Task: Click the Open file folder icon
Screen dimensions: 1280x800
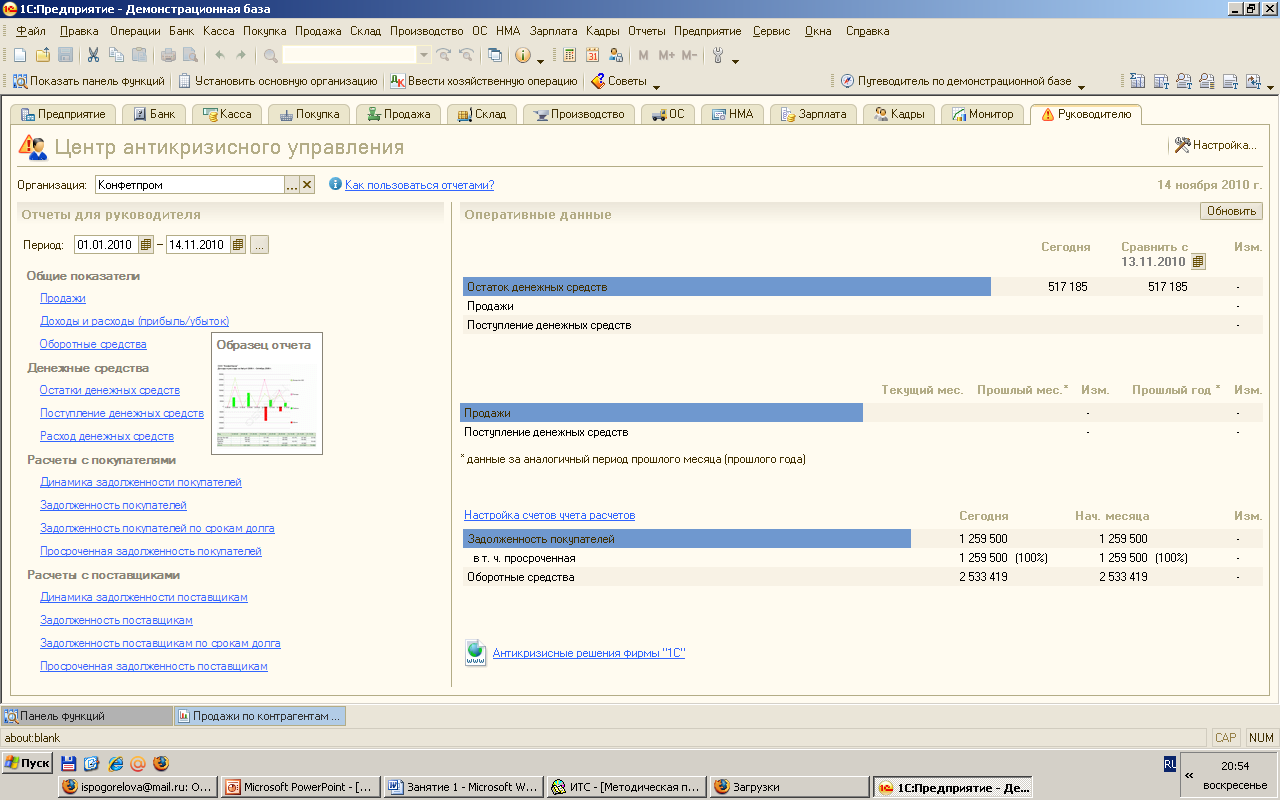Action: point(43,55)
